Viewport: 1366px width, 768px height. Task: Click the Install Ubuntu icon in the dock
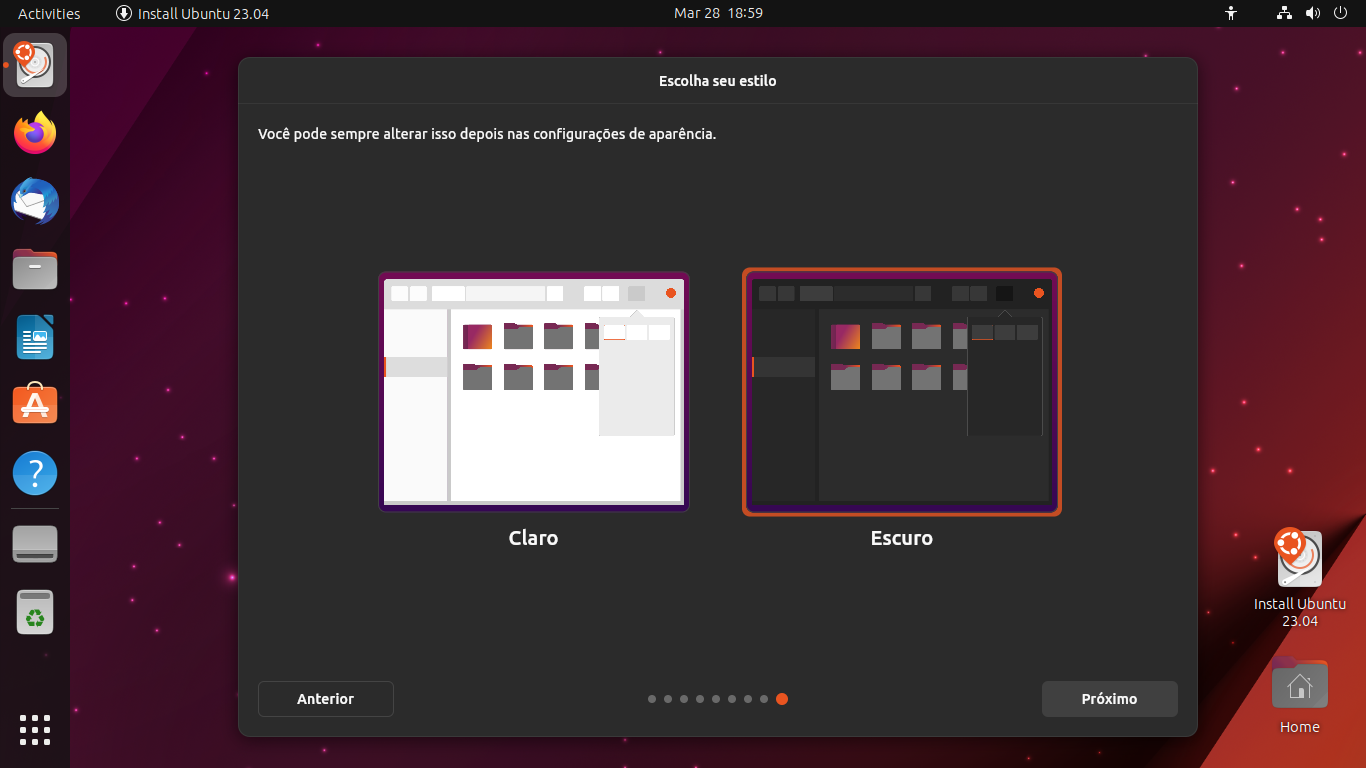pos(34,64)
